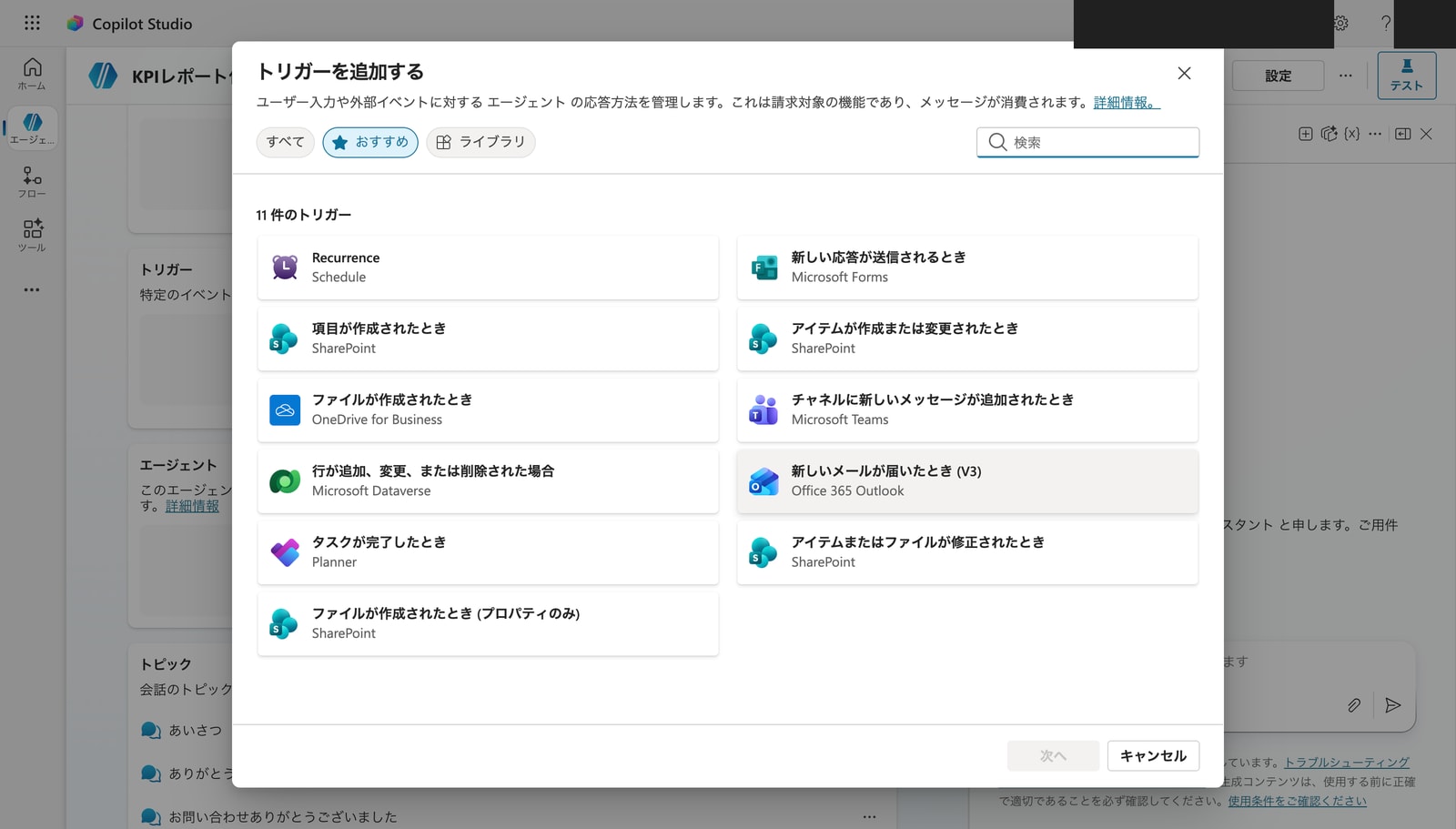Click the 次へ button

click(1053, 756)
